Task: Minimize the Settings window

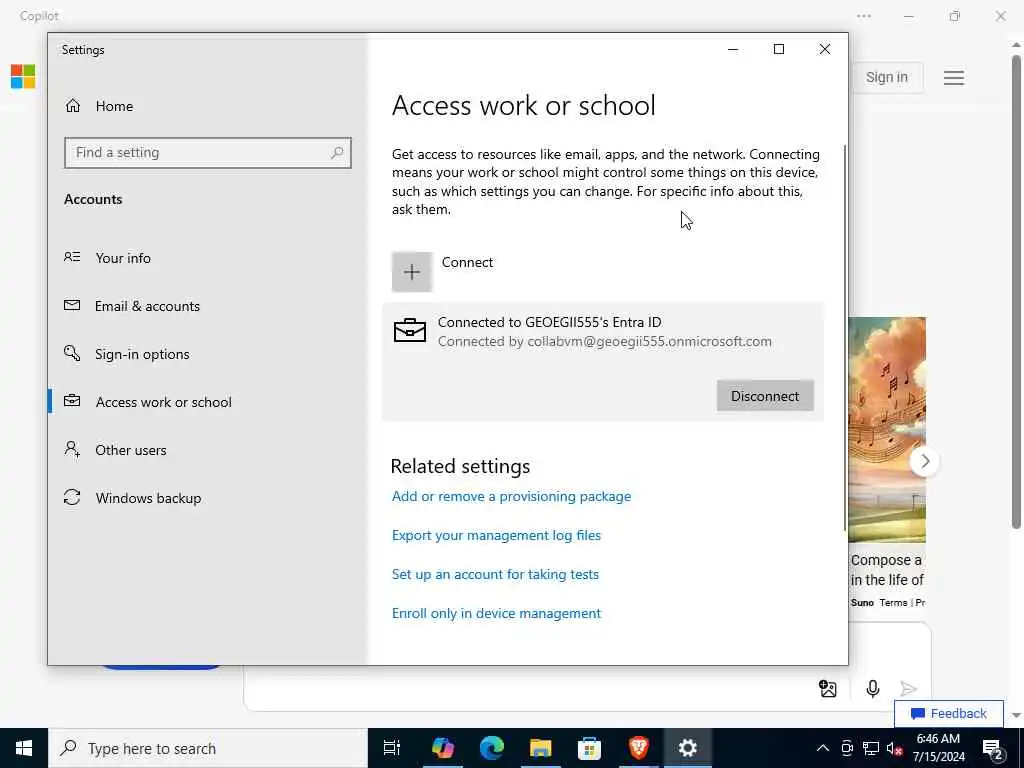Action: tap(733, 49)
